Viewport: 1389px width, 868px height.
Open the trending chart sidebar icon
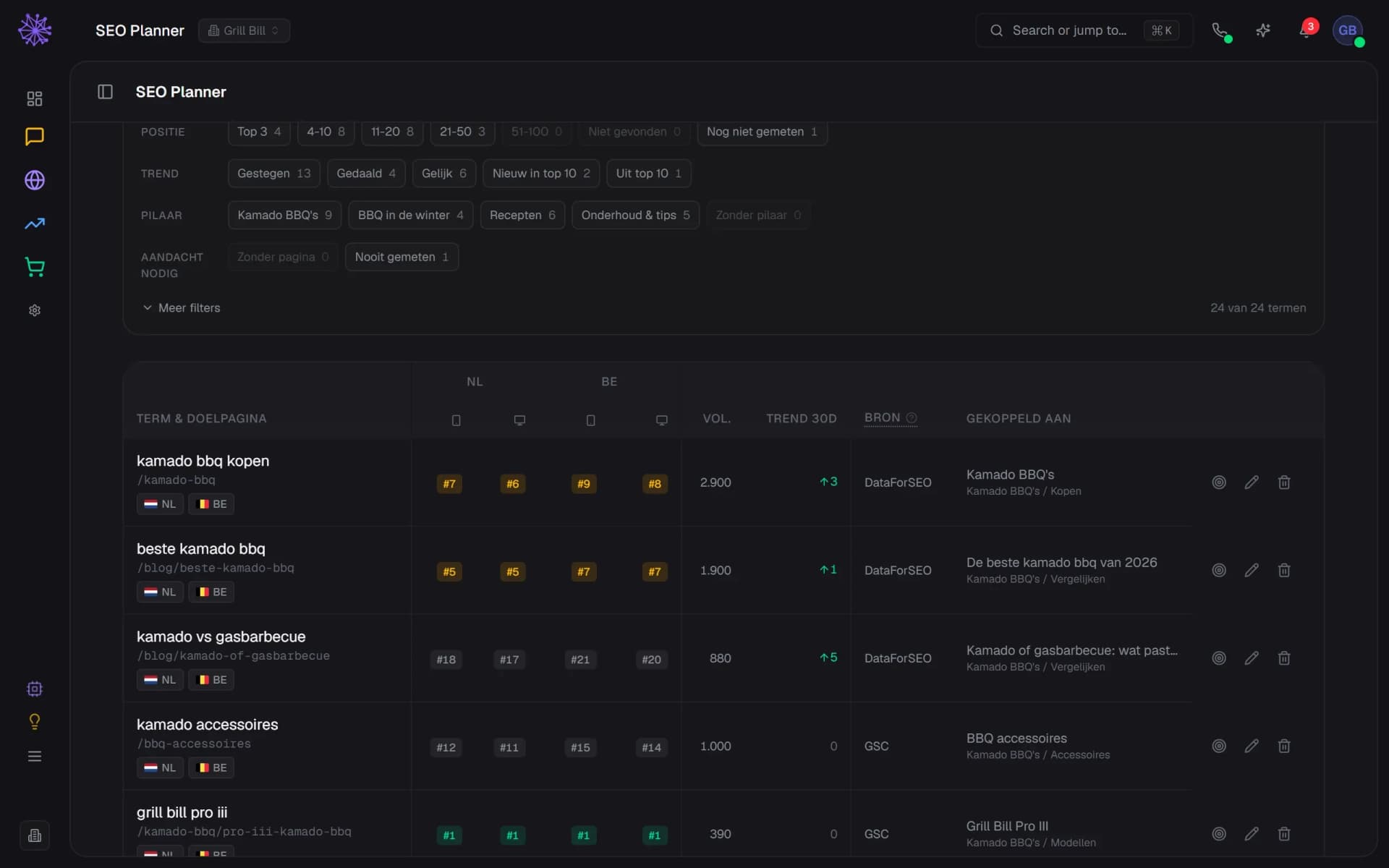[35, 224]
